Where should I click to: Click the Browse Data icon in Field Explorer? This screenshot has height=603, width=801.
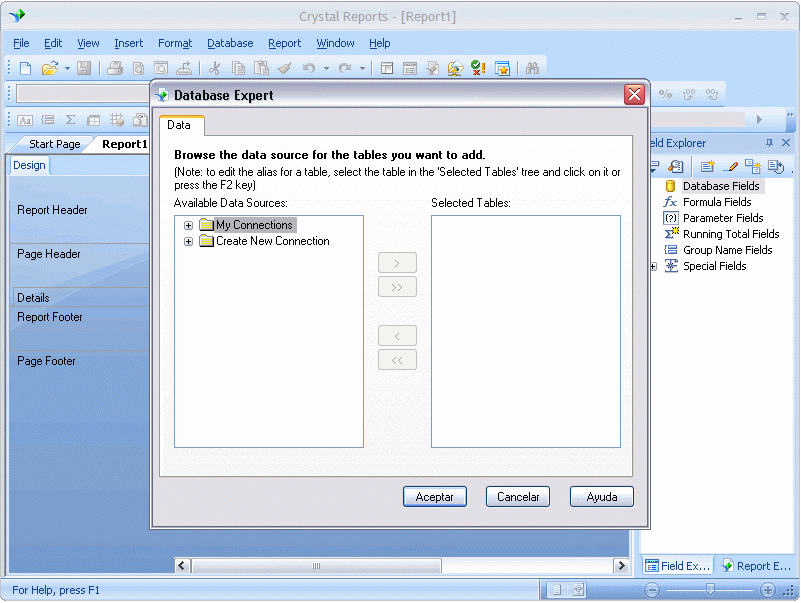click(x=674, y=167)
